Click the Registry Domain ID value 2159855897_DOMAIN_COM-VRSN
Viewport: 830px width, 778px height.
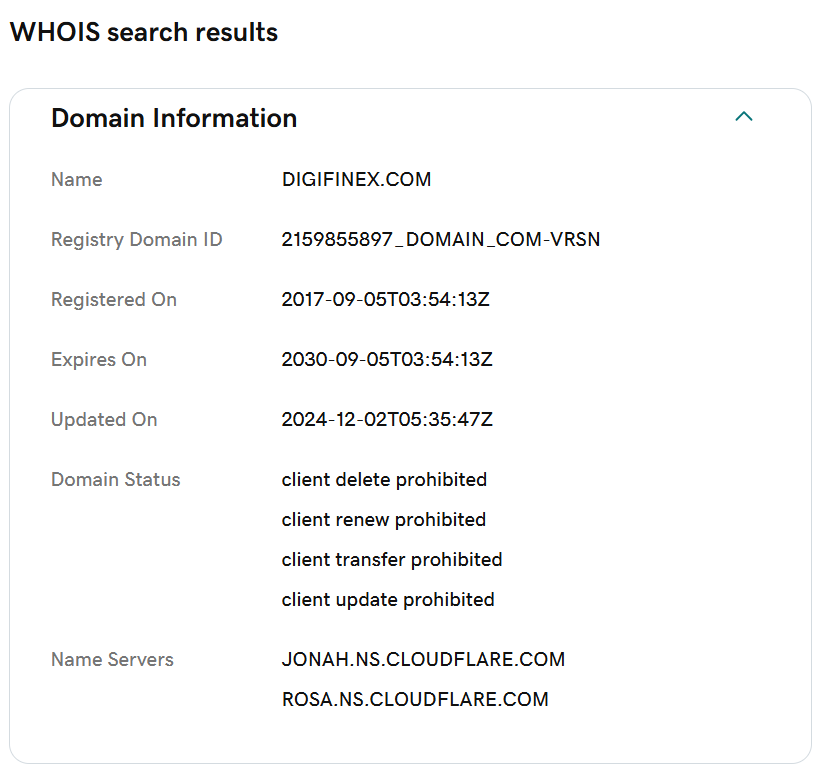pyautogui.click(x=440, y=239)
